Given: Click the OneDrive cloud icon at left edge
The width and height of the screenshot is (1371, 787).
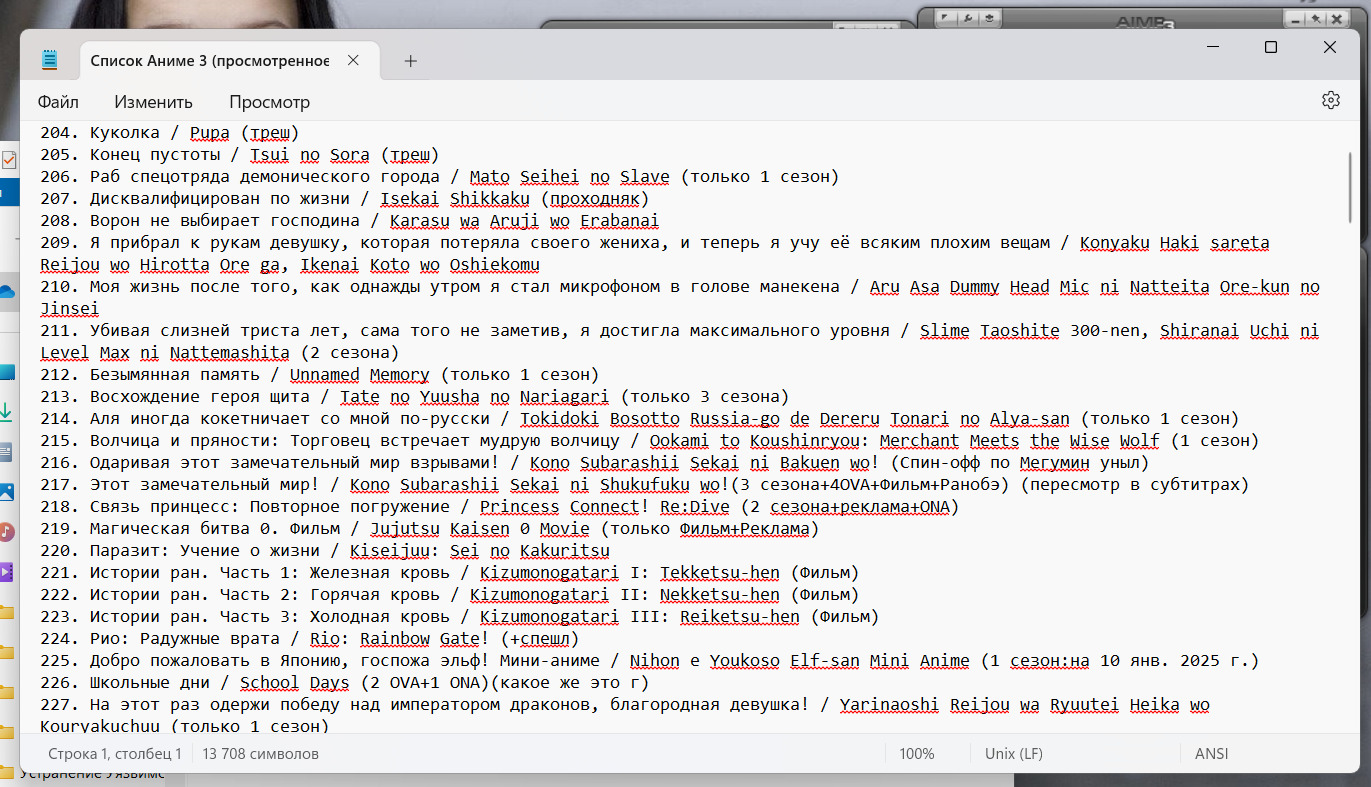Looking at the screenshot, I should pos(7,291).
